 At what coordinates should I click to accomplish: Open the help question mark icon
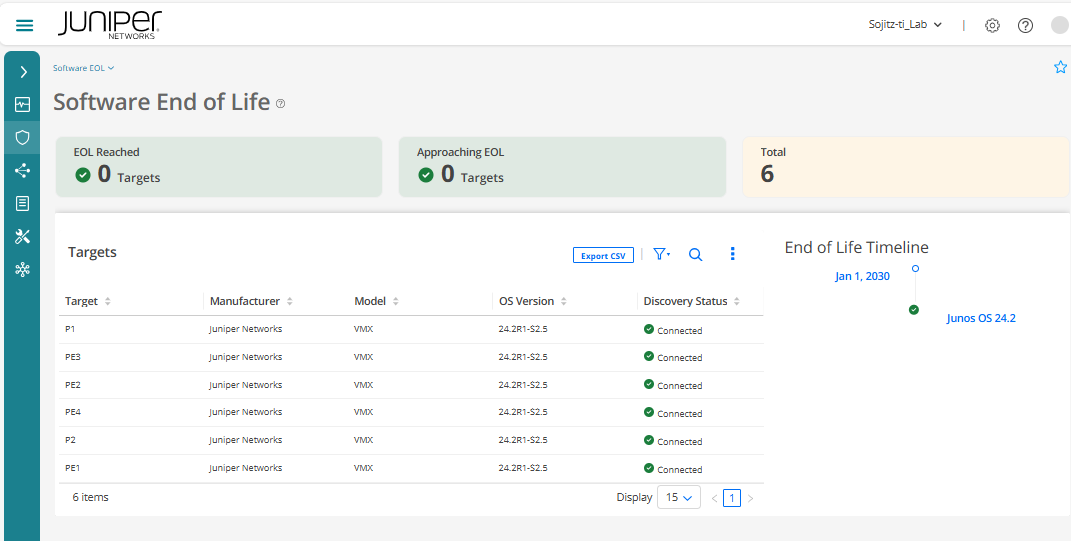1025,25
